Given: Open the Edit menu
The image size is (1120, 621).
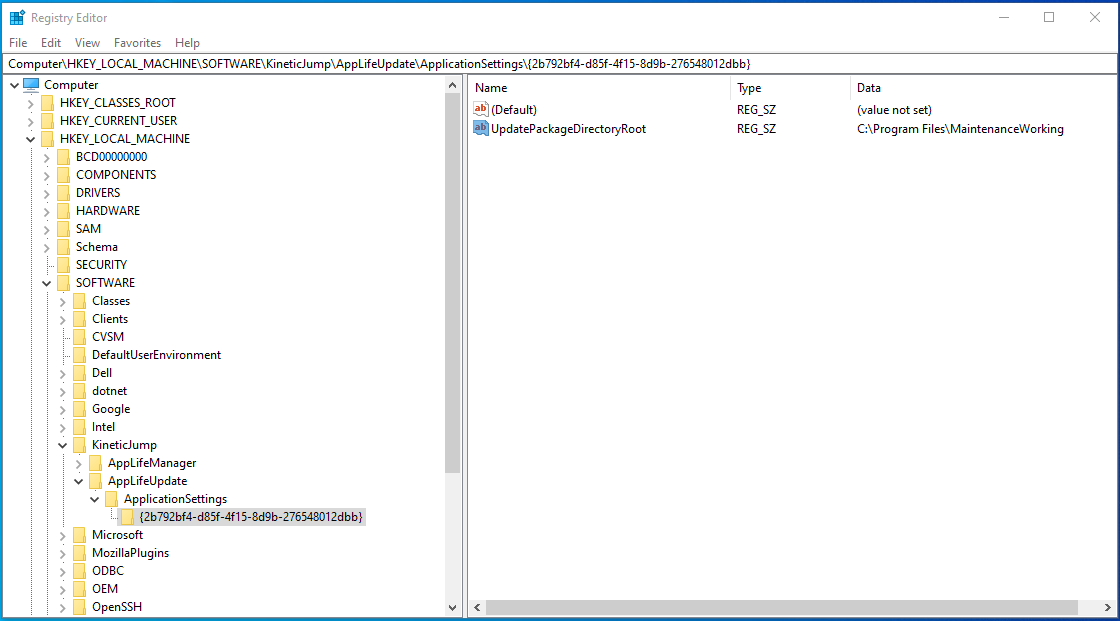Looking at the screenshot, I should (51, 43).
